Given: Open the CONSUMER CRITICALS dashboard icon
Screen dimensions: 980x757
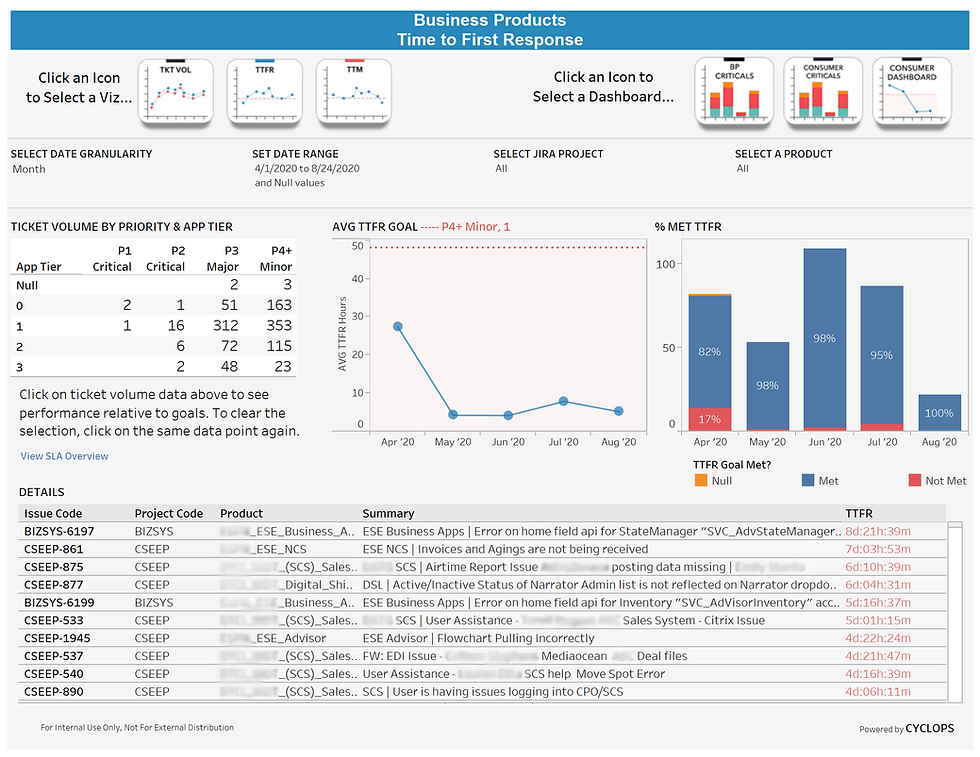Looking at the screenshot, I should pos(823,92).
